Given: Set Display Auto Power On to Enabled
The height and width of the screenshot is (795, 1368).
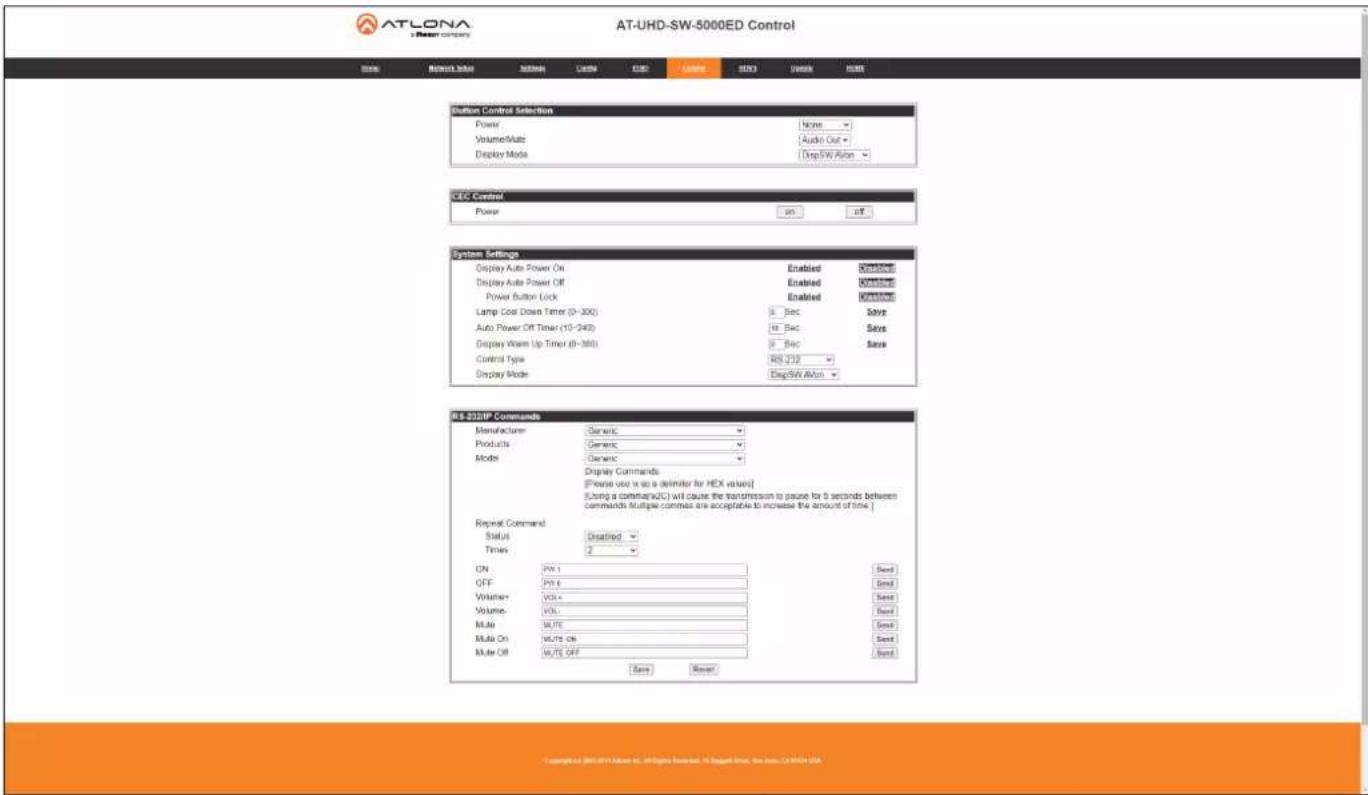Looking at the screenshot, I should tap(804, 268).
